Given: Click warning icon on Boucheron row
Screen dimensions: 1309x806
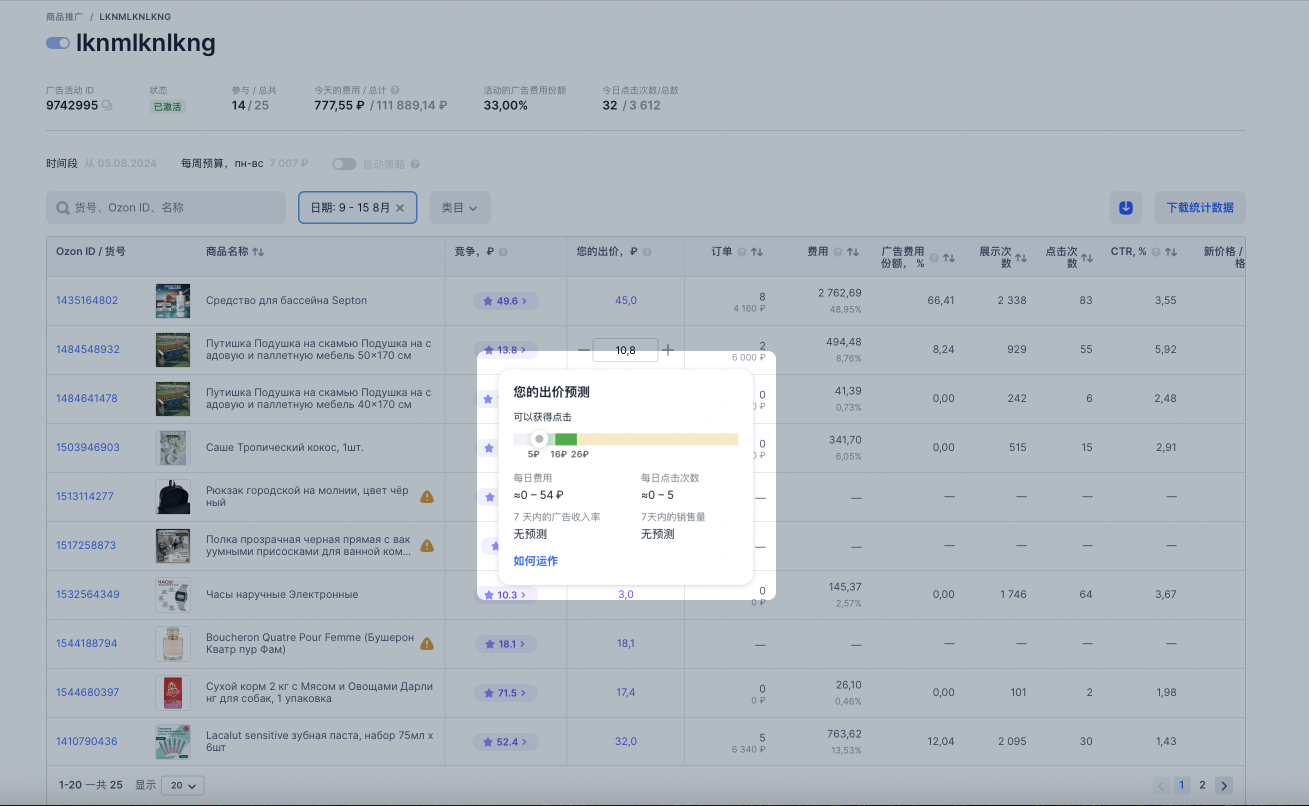Looking at the screenshot, I should point(427,643).
